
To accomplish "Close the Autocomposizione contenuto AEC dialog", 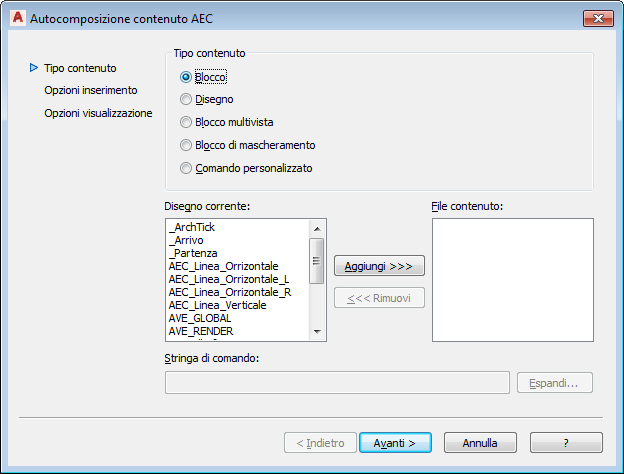I will [598, 18].
